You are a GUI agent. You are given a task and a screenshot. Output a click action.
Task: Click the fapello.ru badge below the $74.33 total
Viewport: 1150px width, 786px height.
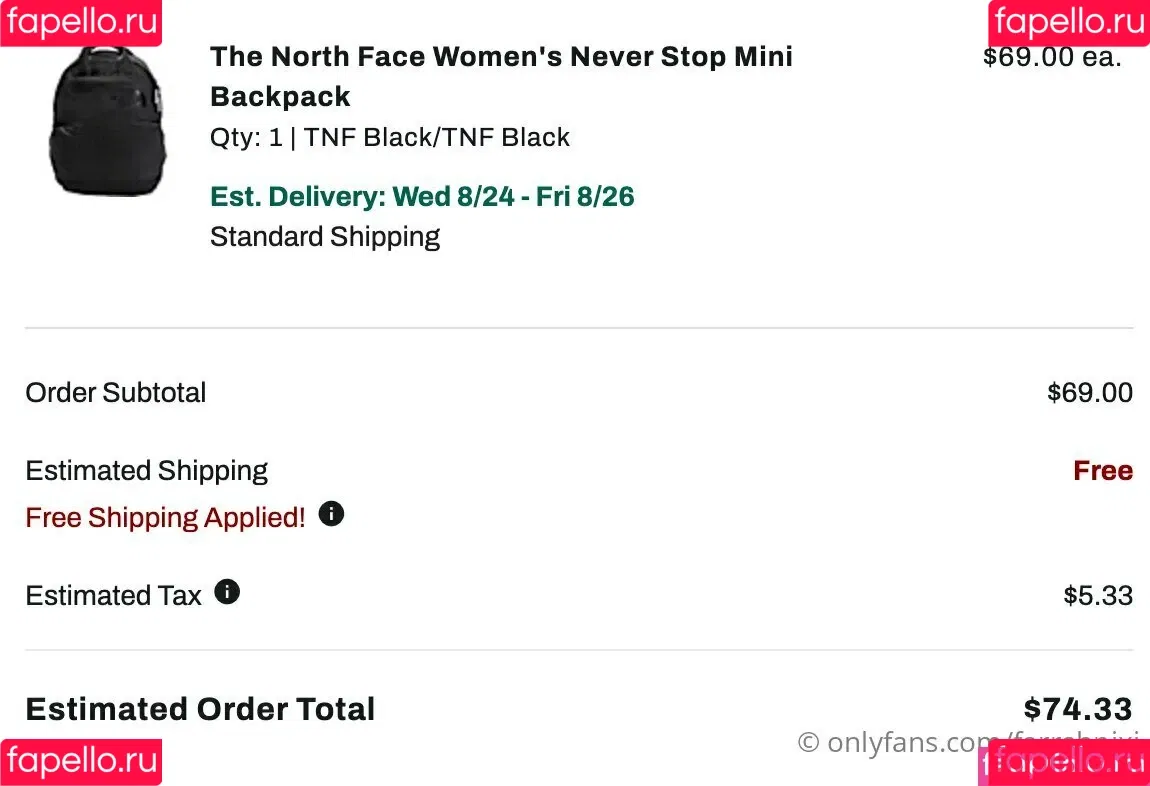[x=1064, y=763]
